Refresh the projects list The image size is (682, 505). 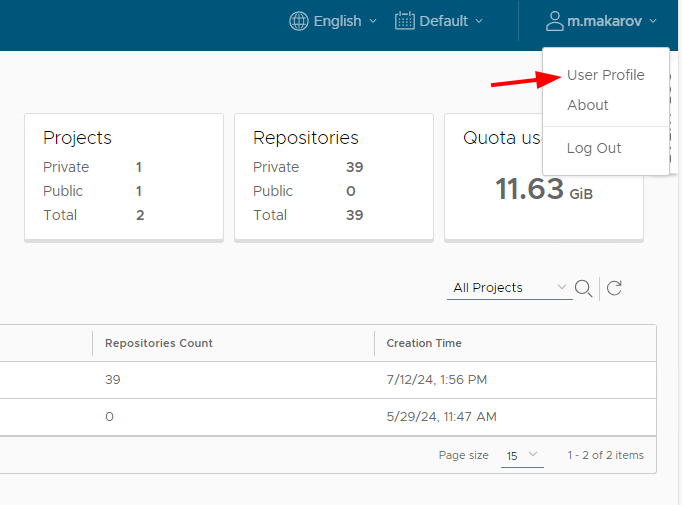point(614,288)
